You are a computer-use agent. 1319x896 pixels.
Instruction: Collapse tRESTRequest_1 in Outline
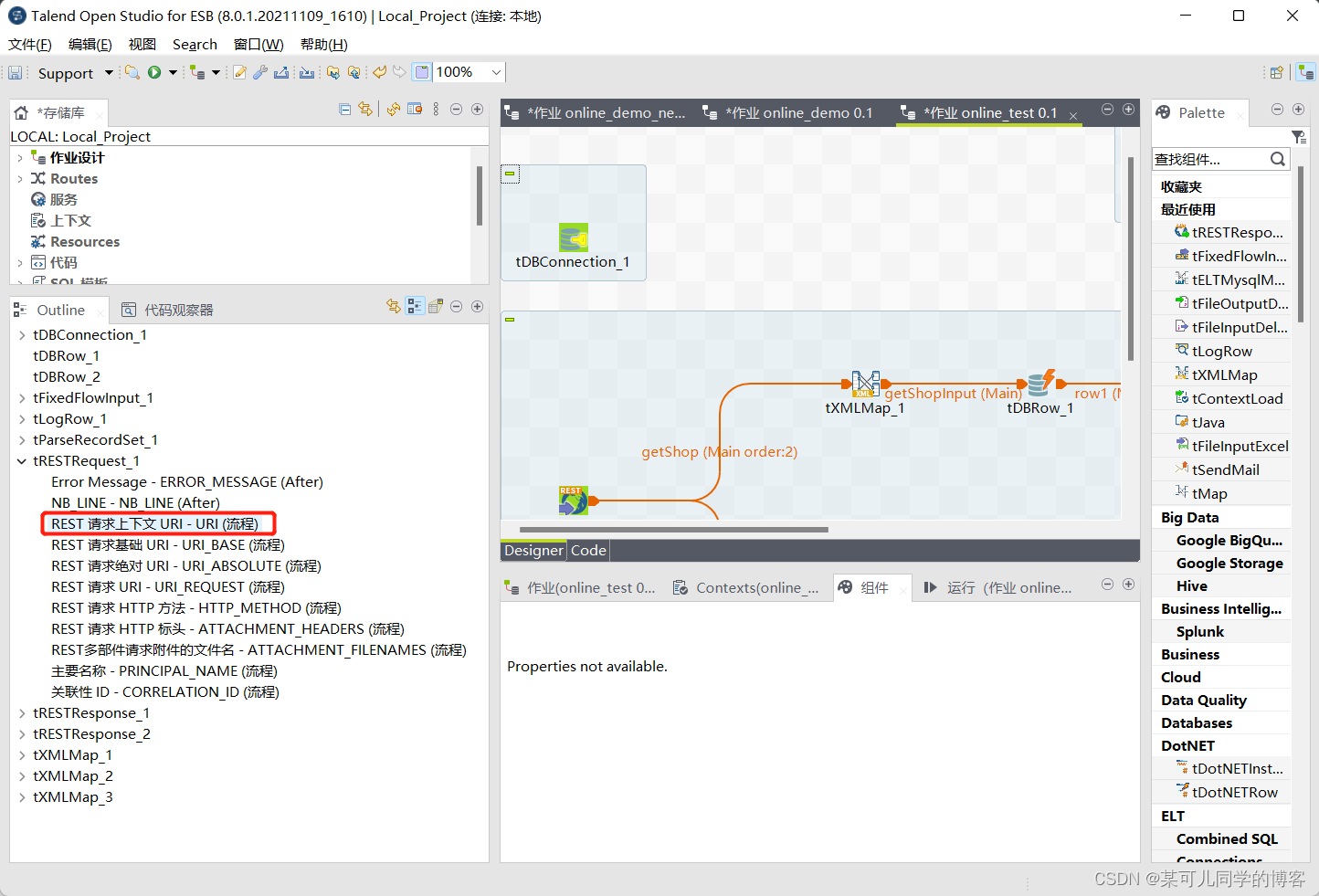[22, 461]
